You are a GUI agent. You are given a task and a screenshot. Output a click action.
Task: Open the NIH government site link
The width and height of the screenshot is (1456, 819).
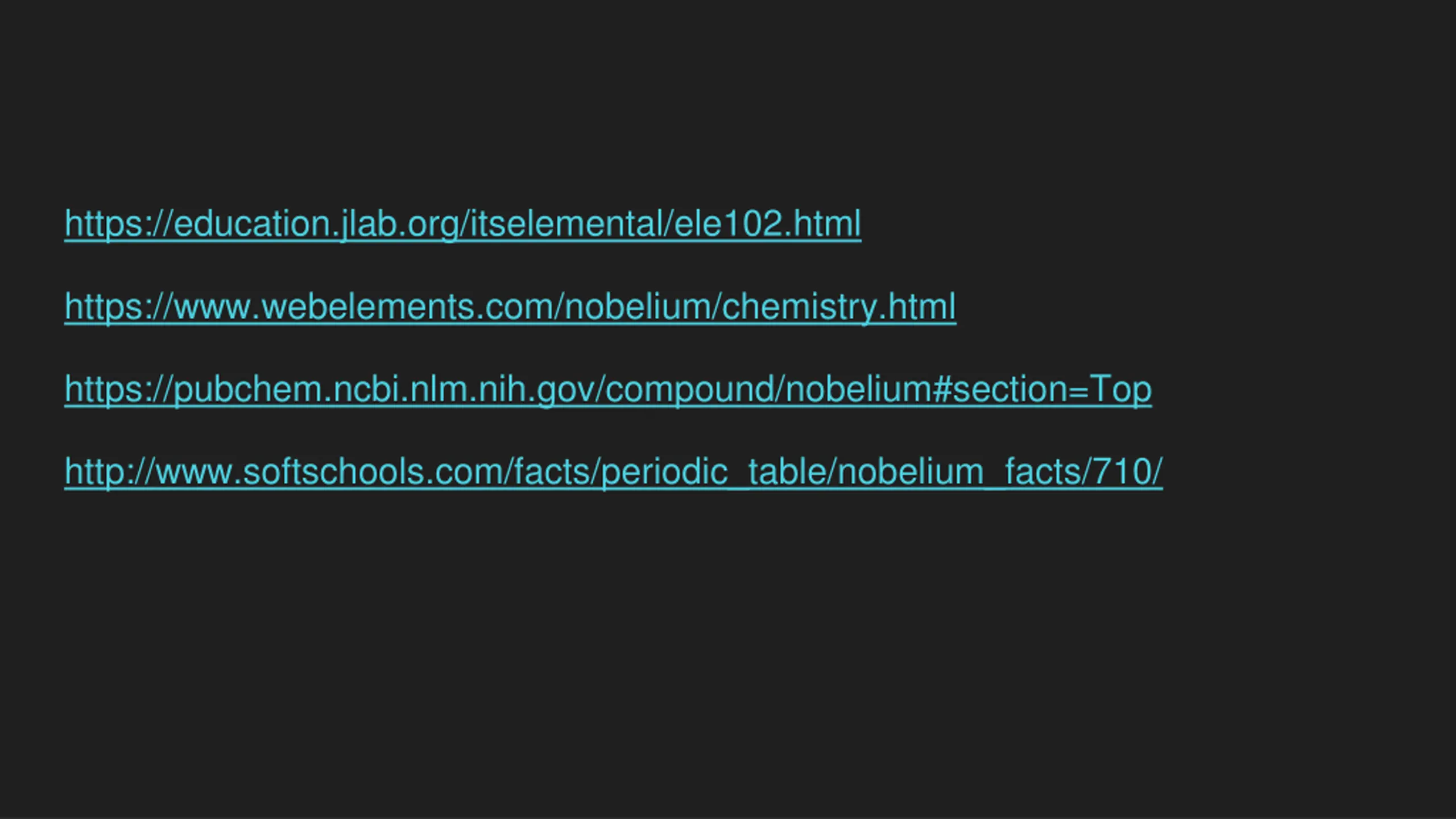click(x=608, y=390)
